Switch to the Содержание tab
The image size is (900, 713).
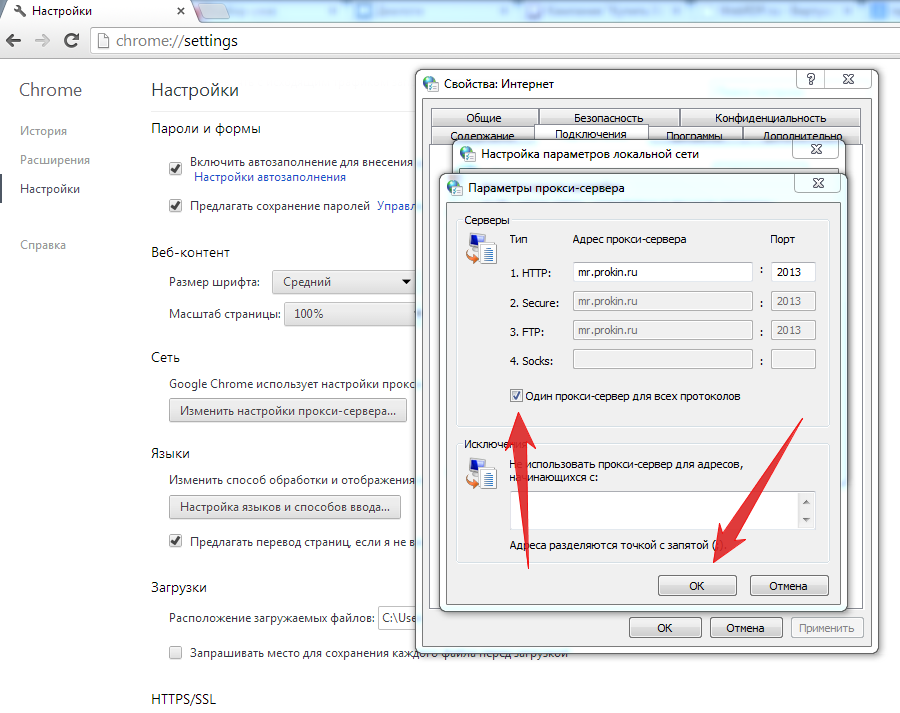pos(482,135)
